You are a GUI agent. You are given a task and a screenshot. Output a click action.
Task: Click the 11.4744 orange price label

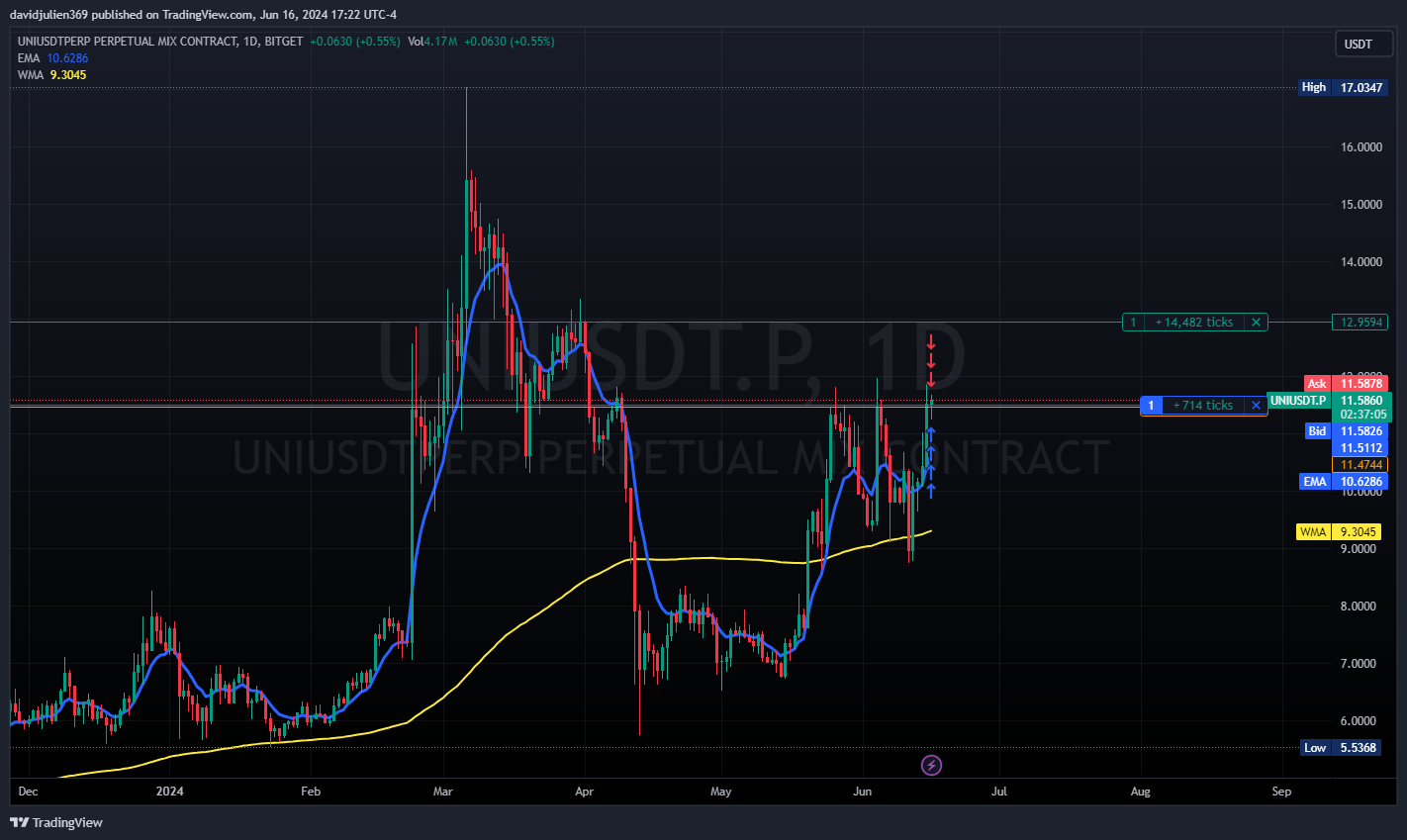click(x=1360, y=464)
